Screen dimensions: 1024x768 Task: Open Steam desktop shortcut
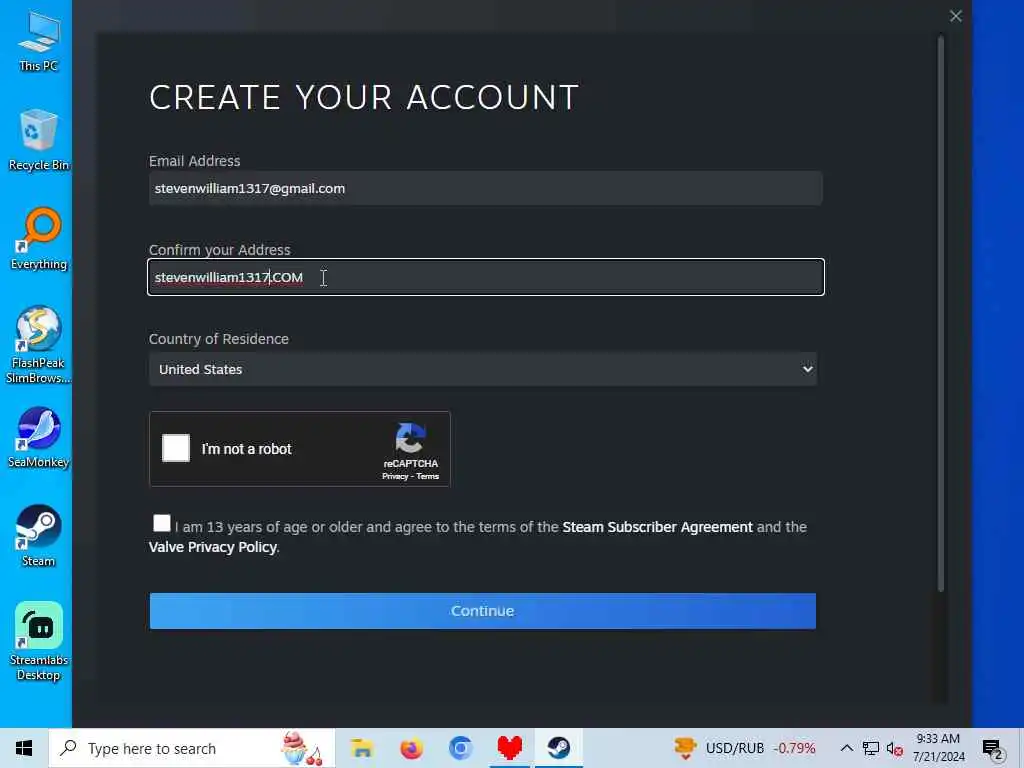39,536
